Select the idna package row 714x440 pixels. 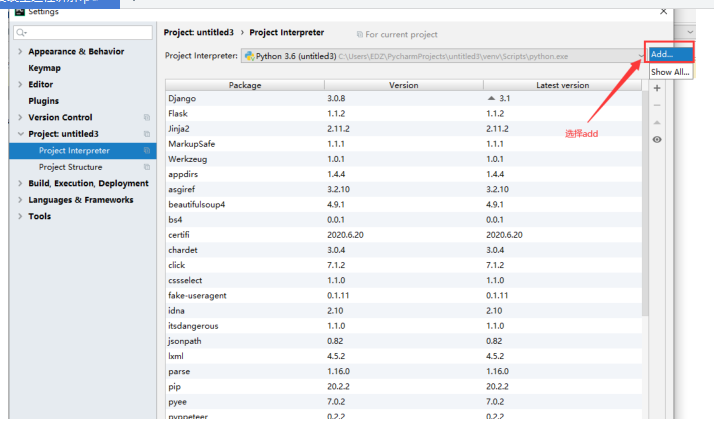point(403,311)
